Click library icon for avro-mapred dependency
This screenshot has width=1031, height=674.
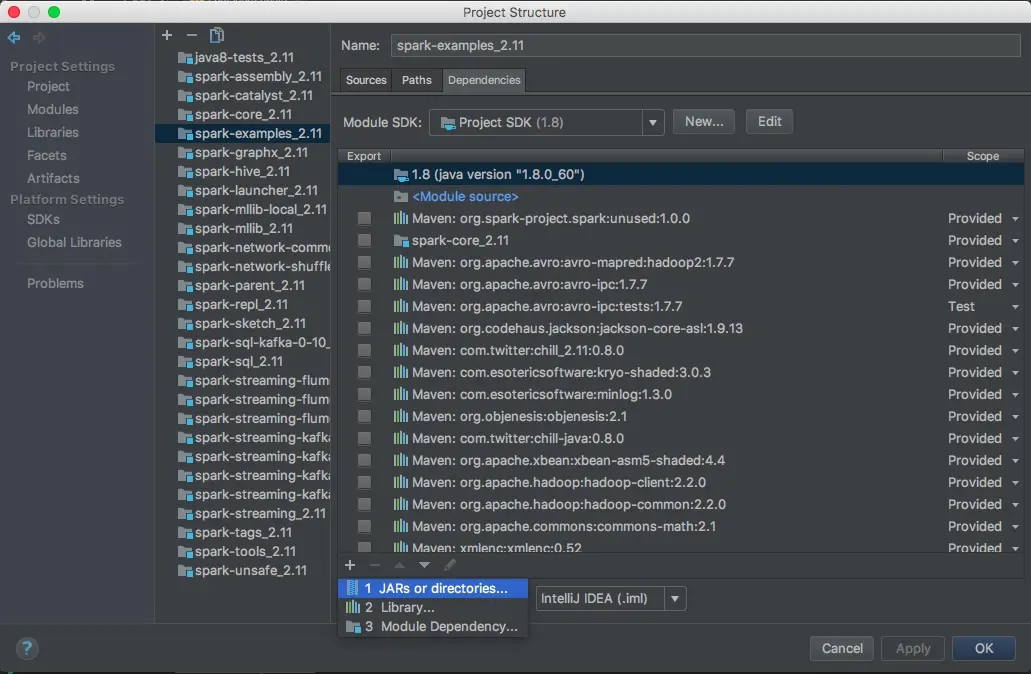pyautogui.click(x=400, y=262)
